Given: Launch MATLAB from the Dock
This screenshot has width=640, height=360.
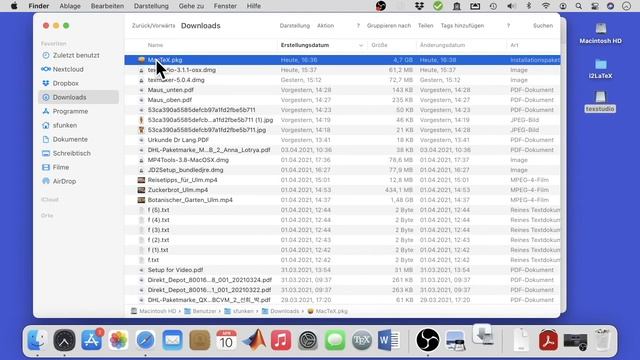Looking at the screenshot, I should pyautogui.click(x=253, y=340).
